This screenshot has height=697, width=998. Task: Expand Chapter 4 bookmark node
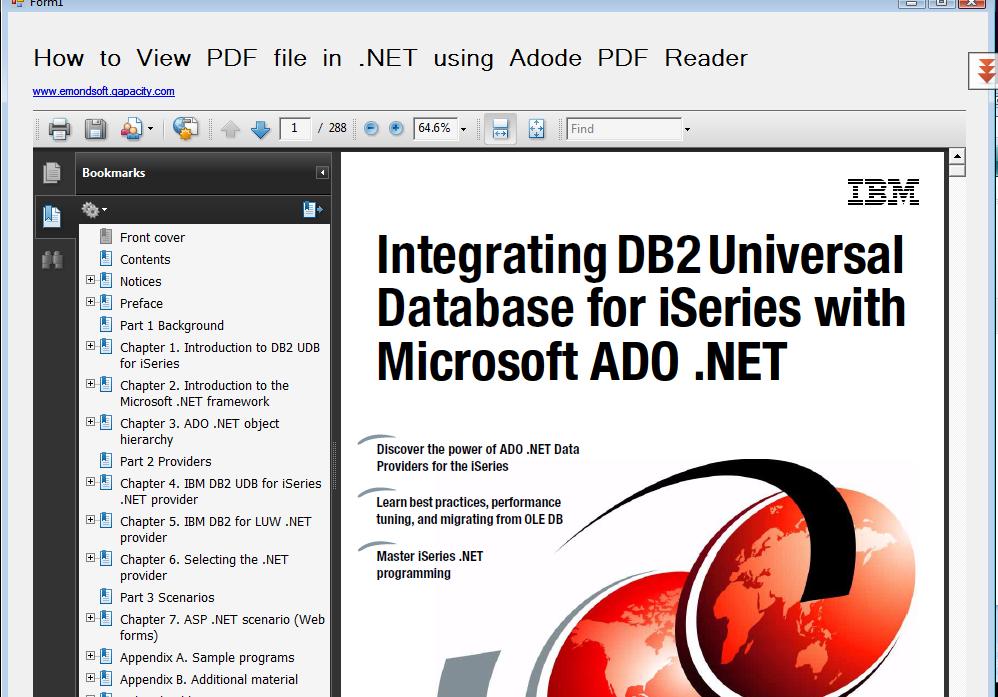tap(90, 482)
